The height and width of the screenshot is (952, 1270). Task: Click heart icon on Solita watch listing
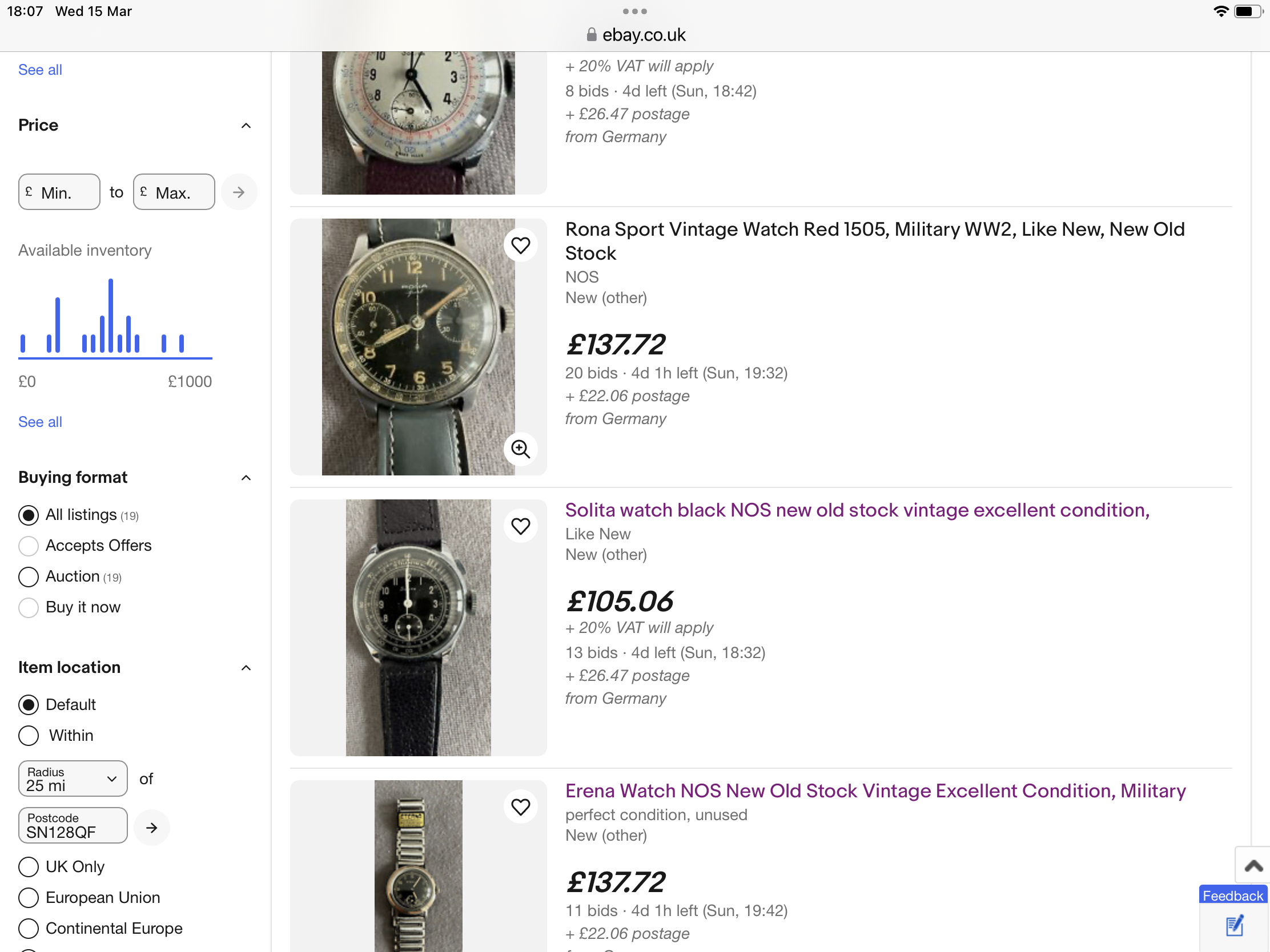(x=520, y=526)
